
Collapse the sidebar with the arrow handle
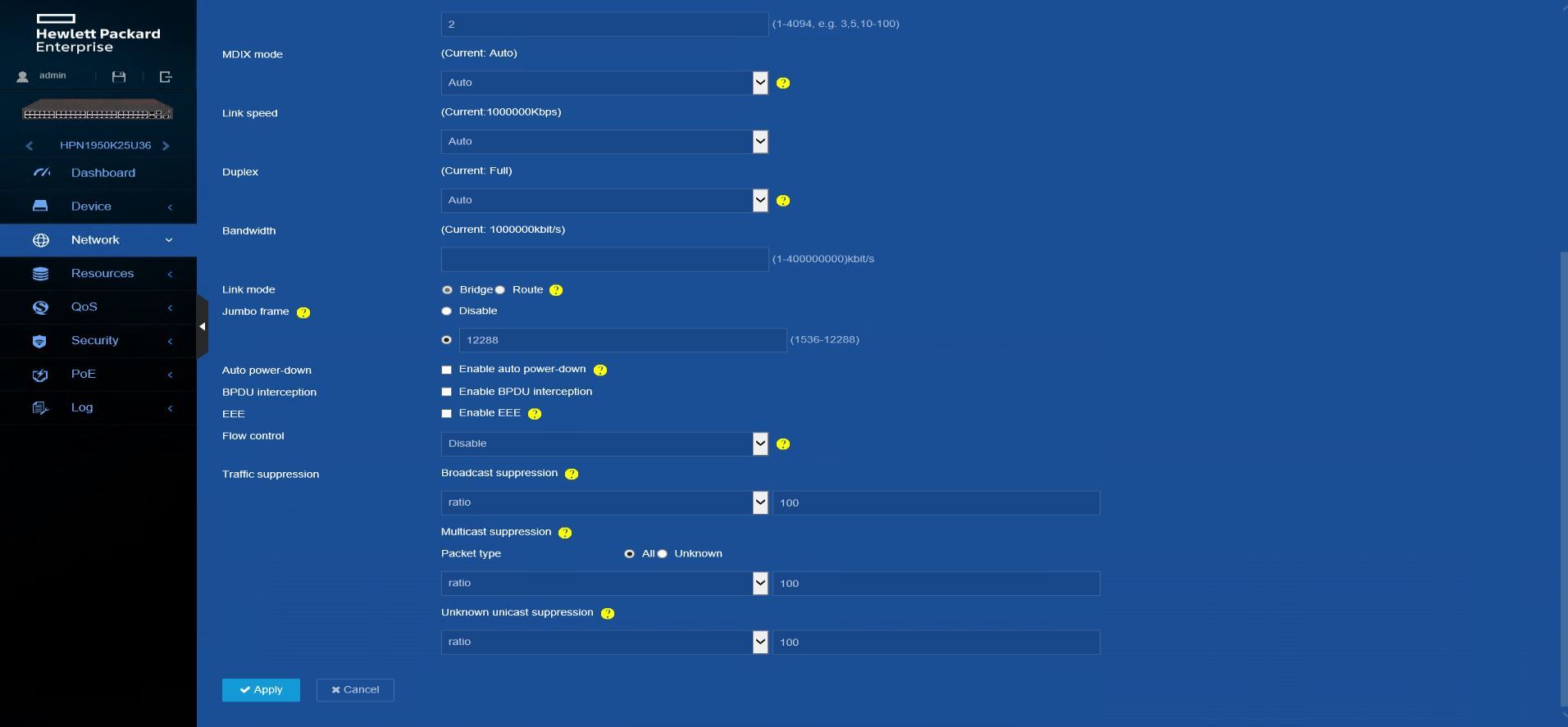pos(202,326)
